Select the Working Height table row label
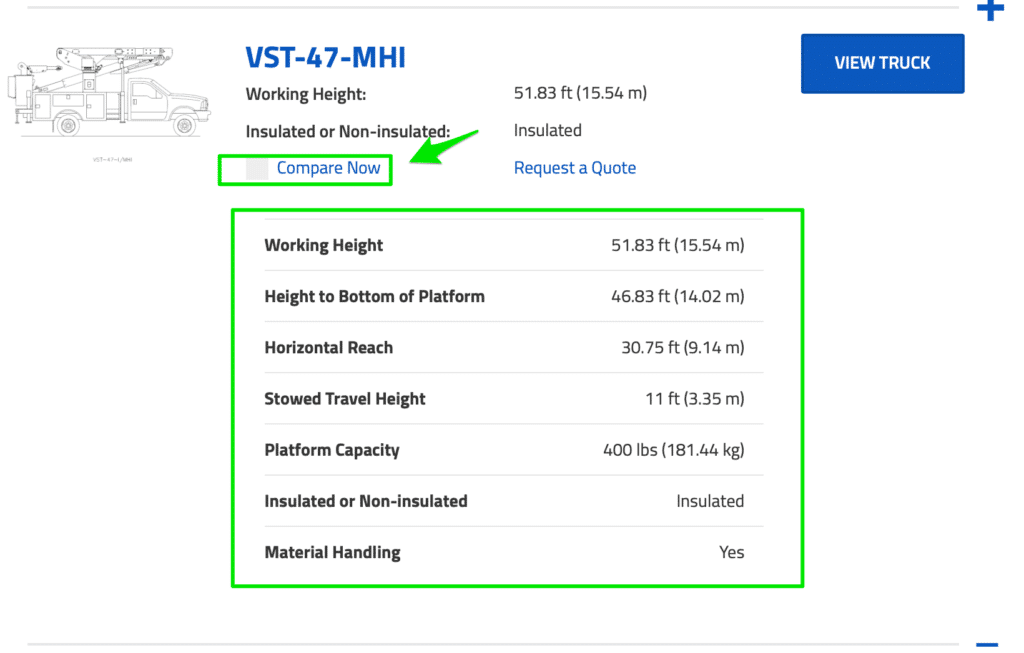The width and height of the screenshot is (1024, 653). 323,245
